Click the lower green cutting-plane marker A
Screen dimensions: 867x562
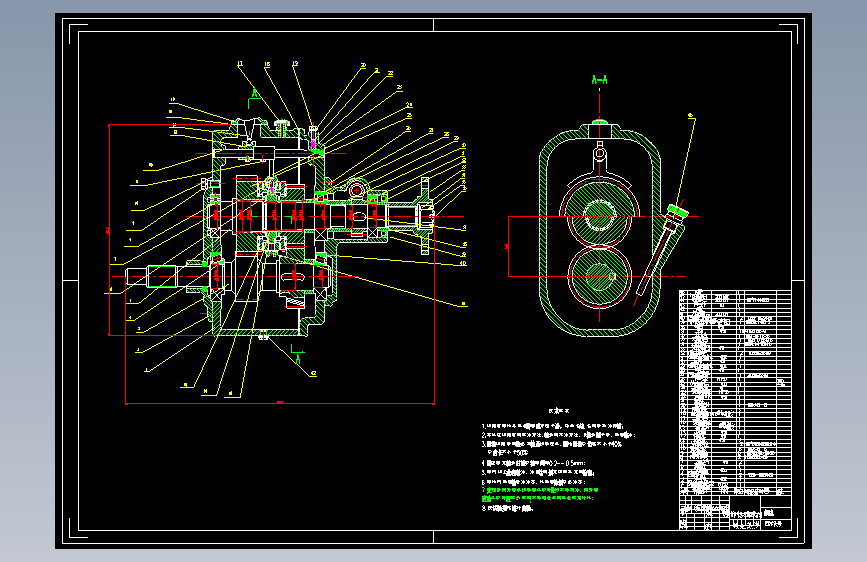pyautogui.click(x=297, y=354)
